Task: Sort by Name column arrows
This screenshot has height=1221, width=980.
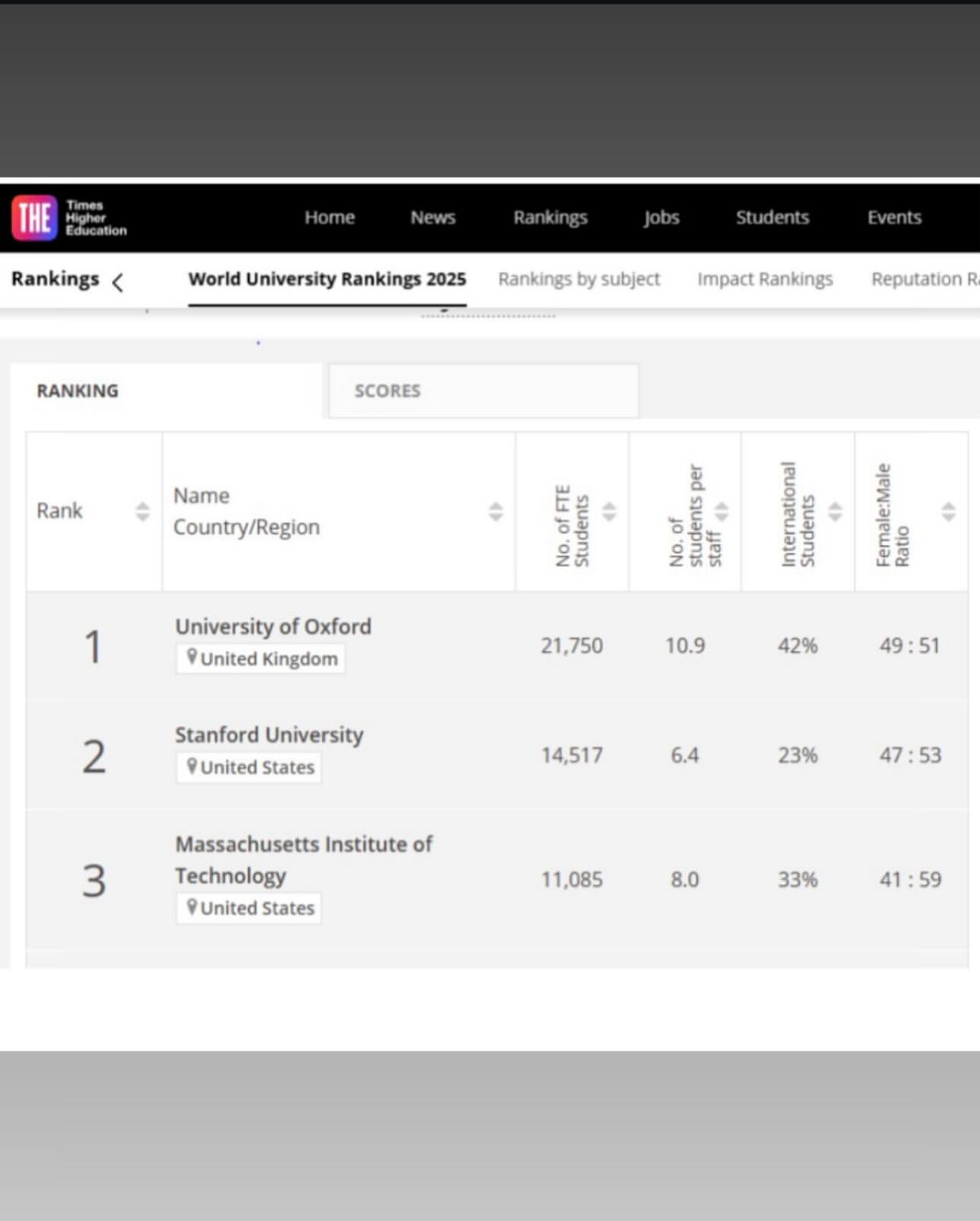Action: (495, 511)
